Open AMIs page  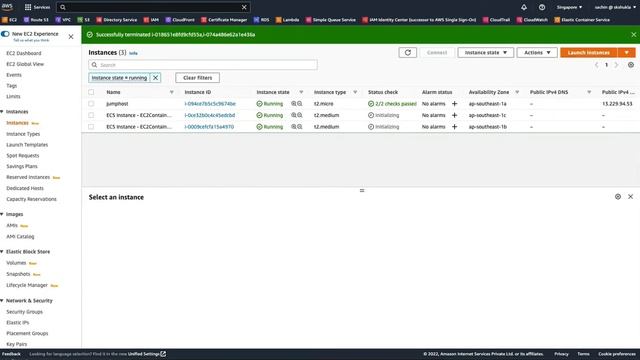(12, 225)
